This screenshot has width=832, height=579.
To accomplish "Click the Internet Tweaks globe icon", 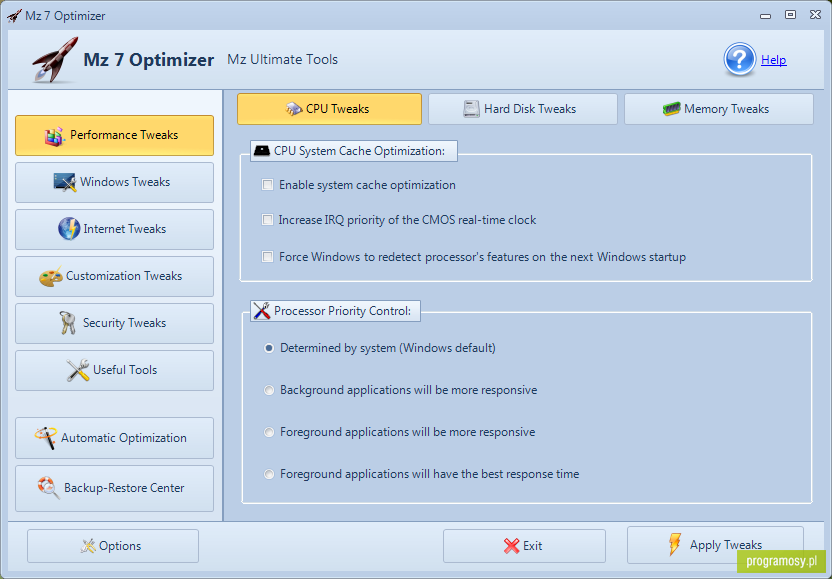I will pyautogui.click(x=69, y=229).
